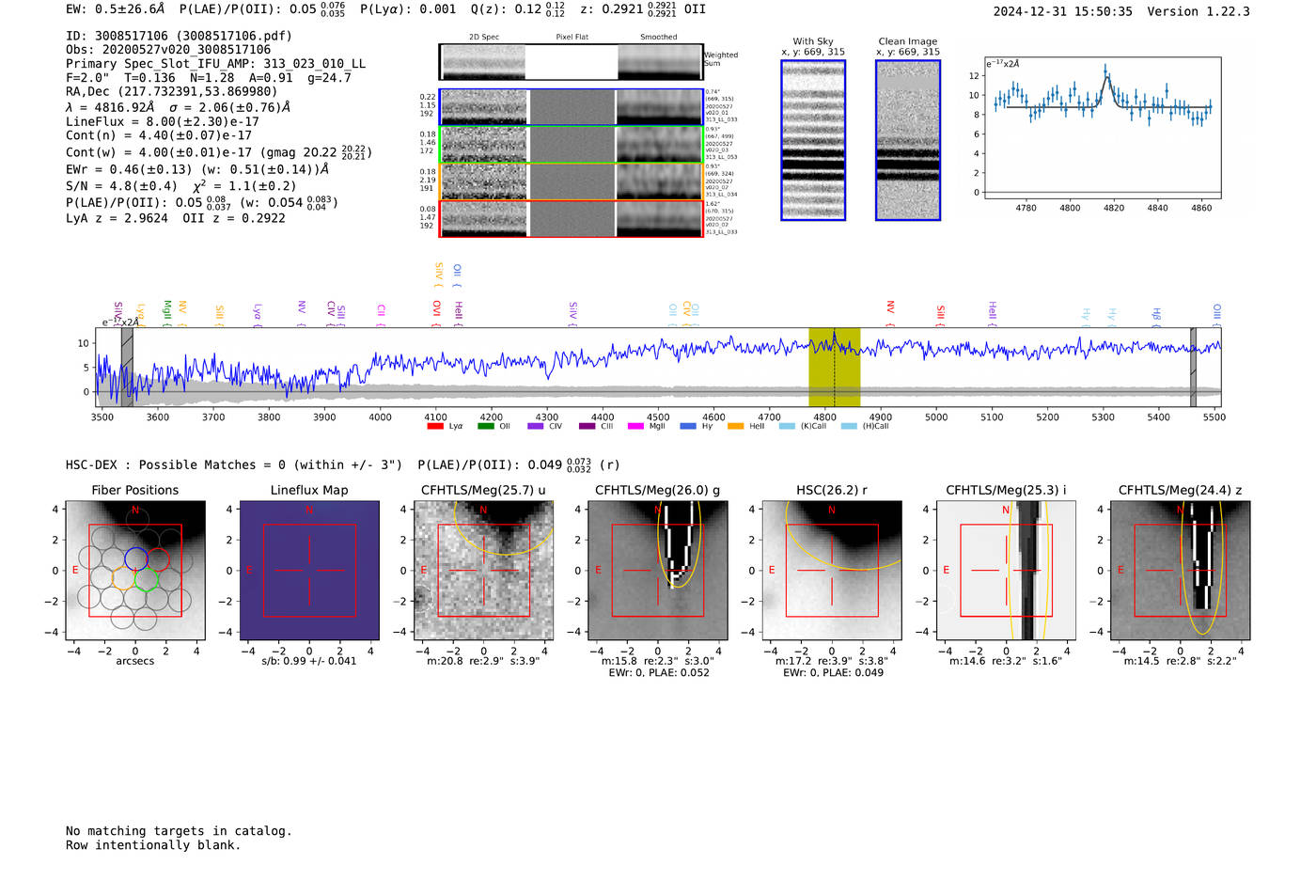This screenshot has height=896, width=1316.
Task: Select the red-bordered 2D spectrum row
Action: pos(571,218)
